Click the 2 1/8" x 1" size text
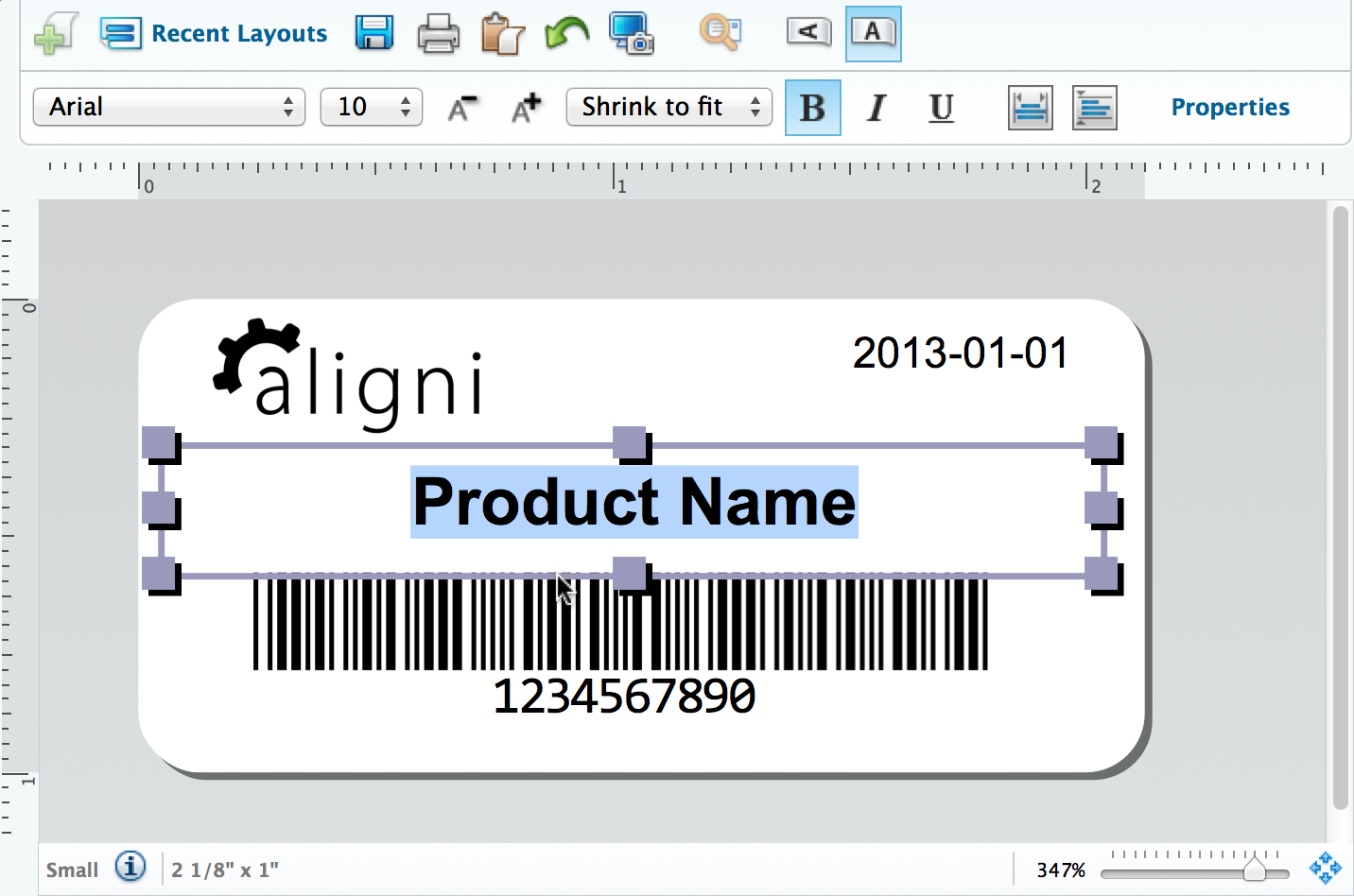 click(x=225, y=870)
